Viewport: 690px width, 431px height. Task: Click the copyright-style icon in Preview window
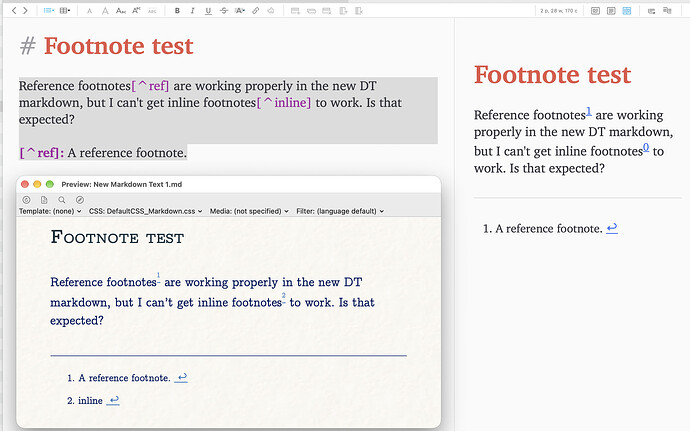(26, 200)
